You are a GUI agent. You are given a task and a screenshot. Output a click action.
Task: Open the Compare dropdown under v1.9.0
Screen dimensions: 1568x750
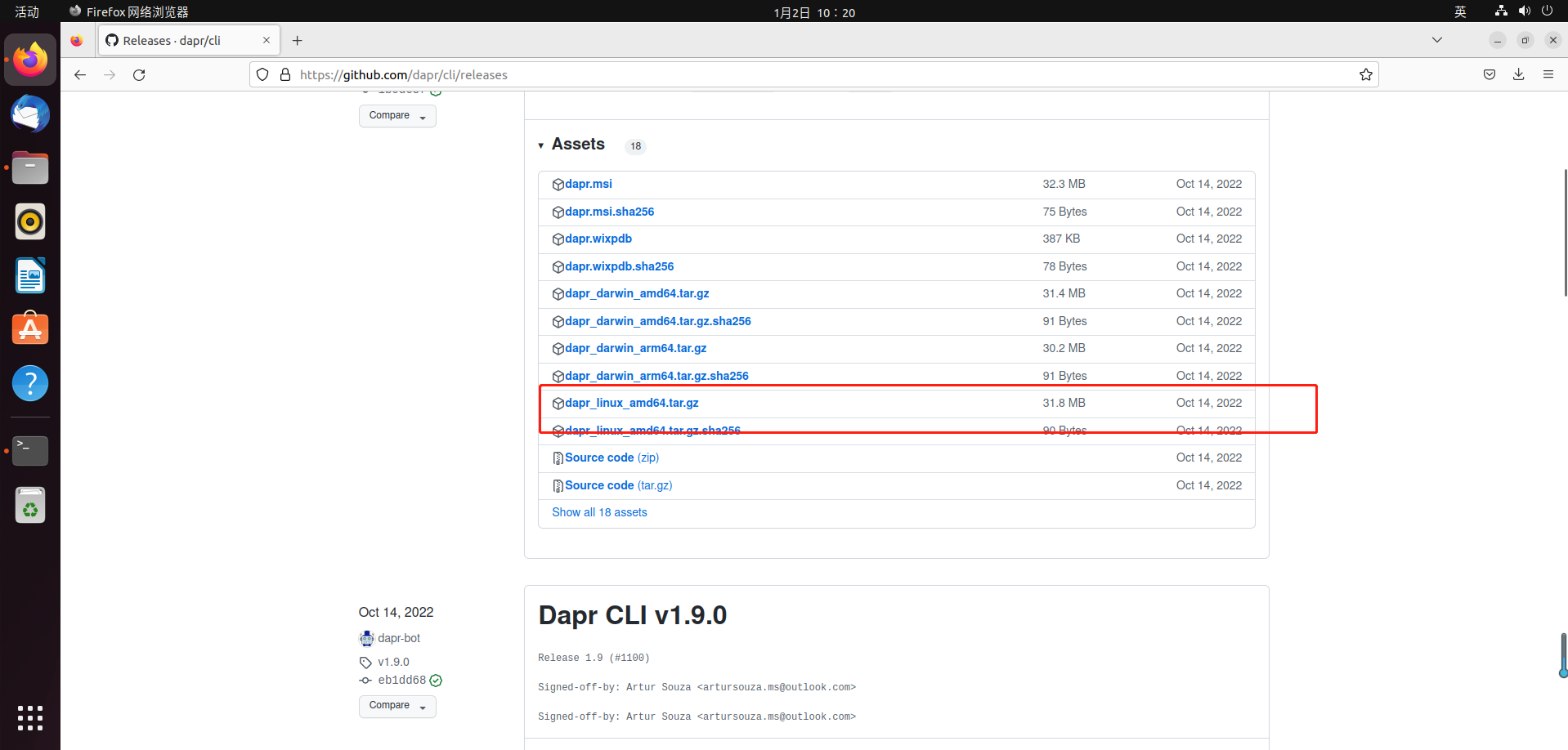tap(397, 706)
